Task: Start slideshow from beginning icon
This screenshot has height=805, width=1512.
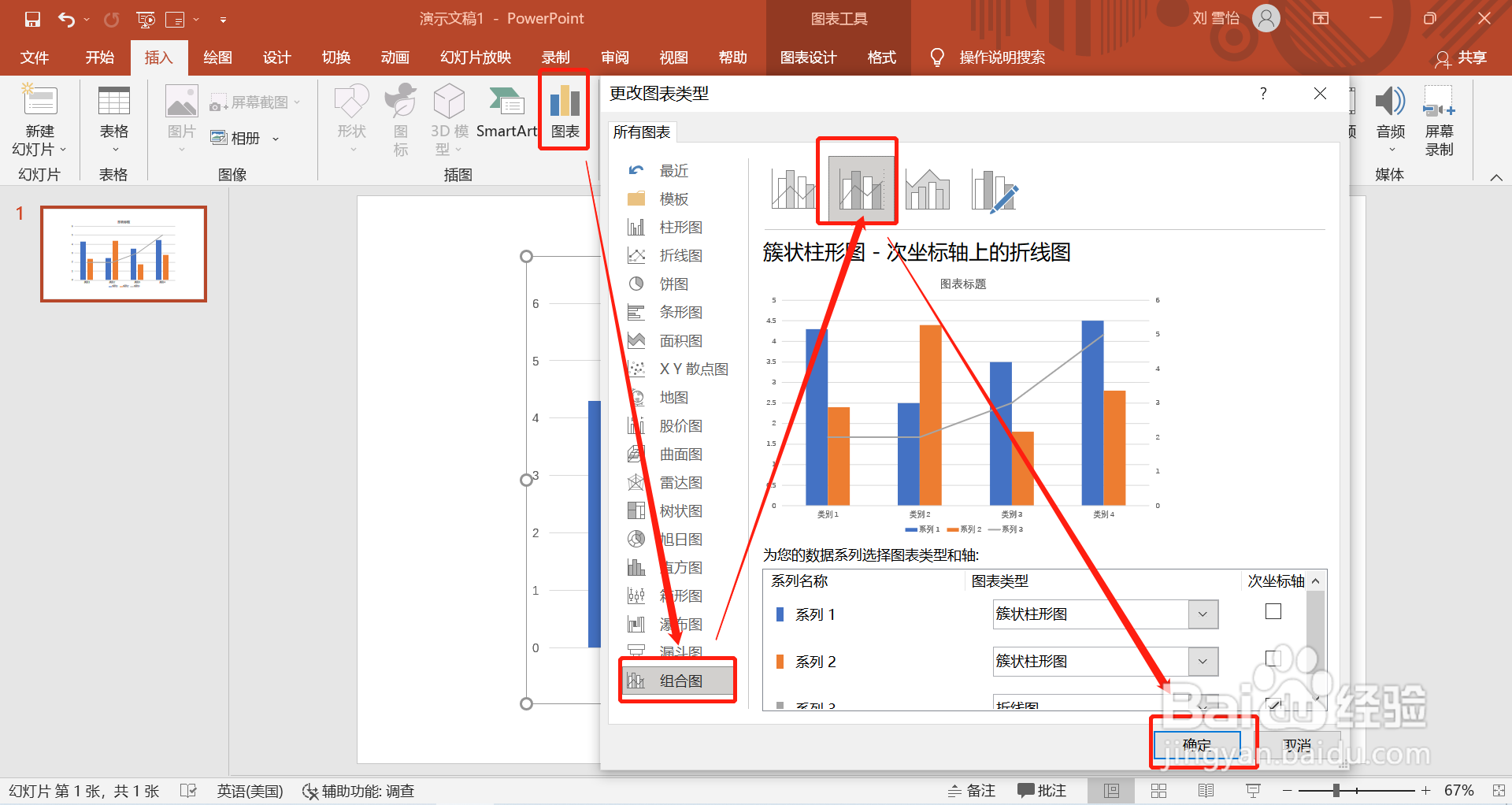Action: (146, 19)
